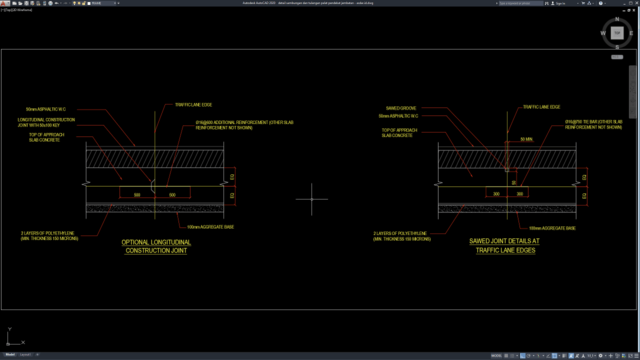Open the 1:1 annotation scale list
The image size is (640, 360).
point(591,356)
